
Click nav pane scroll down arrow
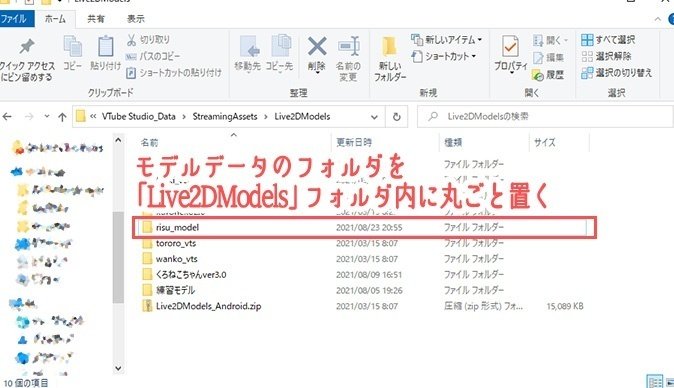coord(118,368)
